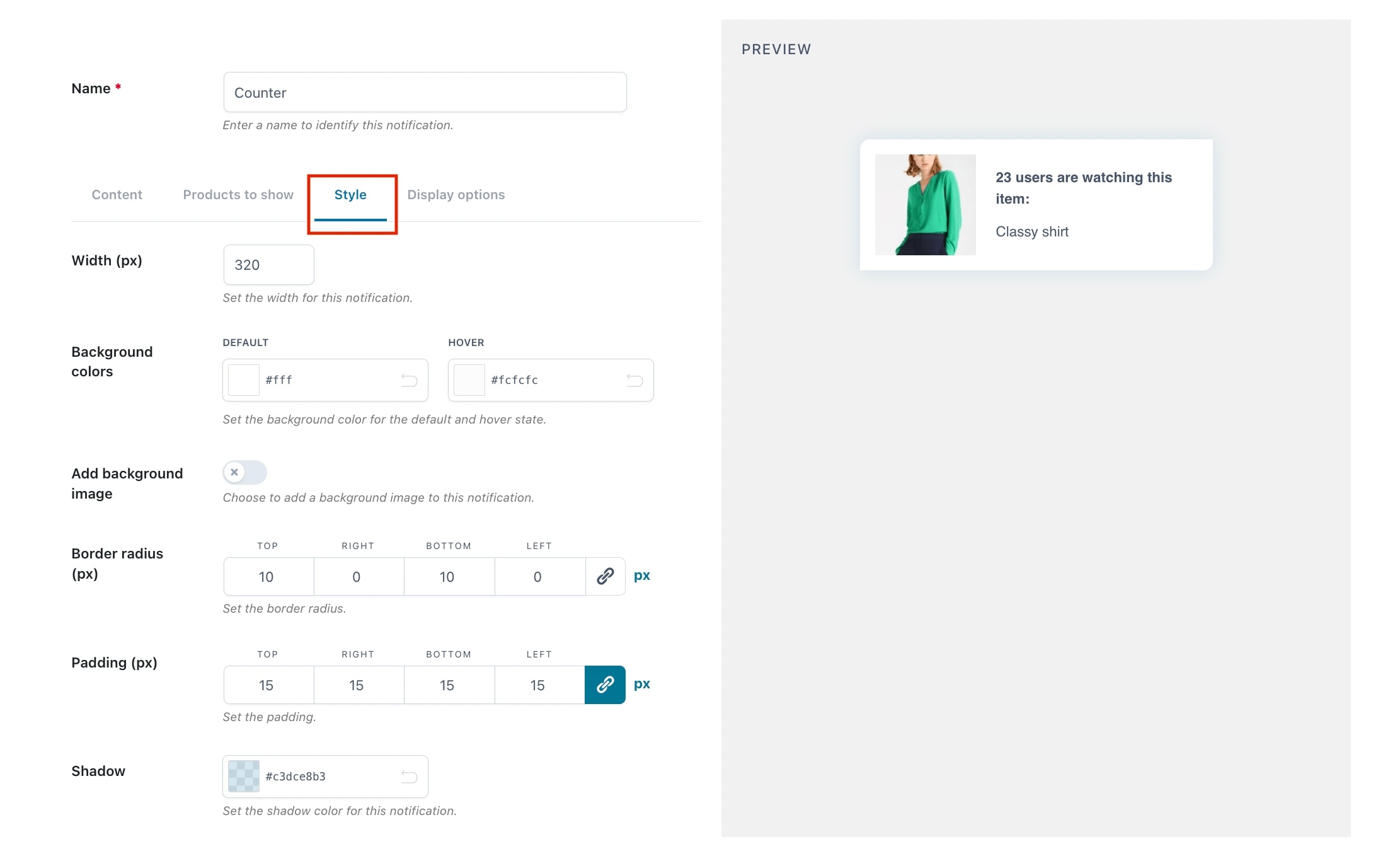1400x856 pixels.
Task: Click the Border radius Bottom field
Action: point(449,576)
